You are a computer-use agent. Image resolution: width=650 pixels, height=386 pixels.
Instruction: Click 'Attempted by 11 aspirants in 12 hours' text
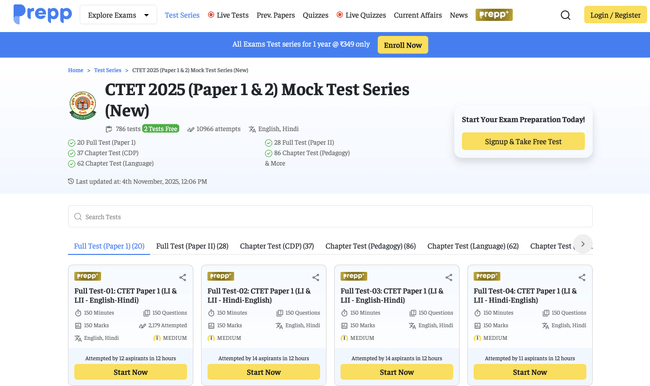pyautogui.click(x=530, y=358)
